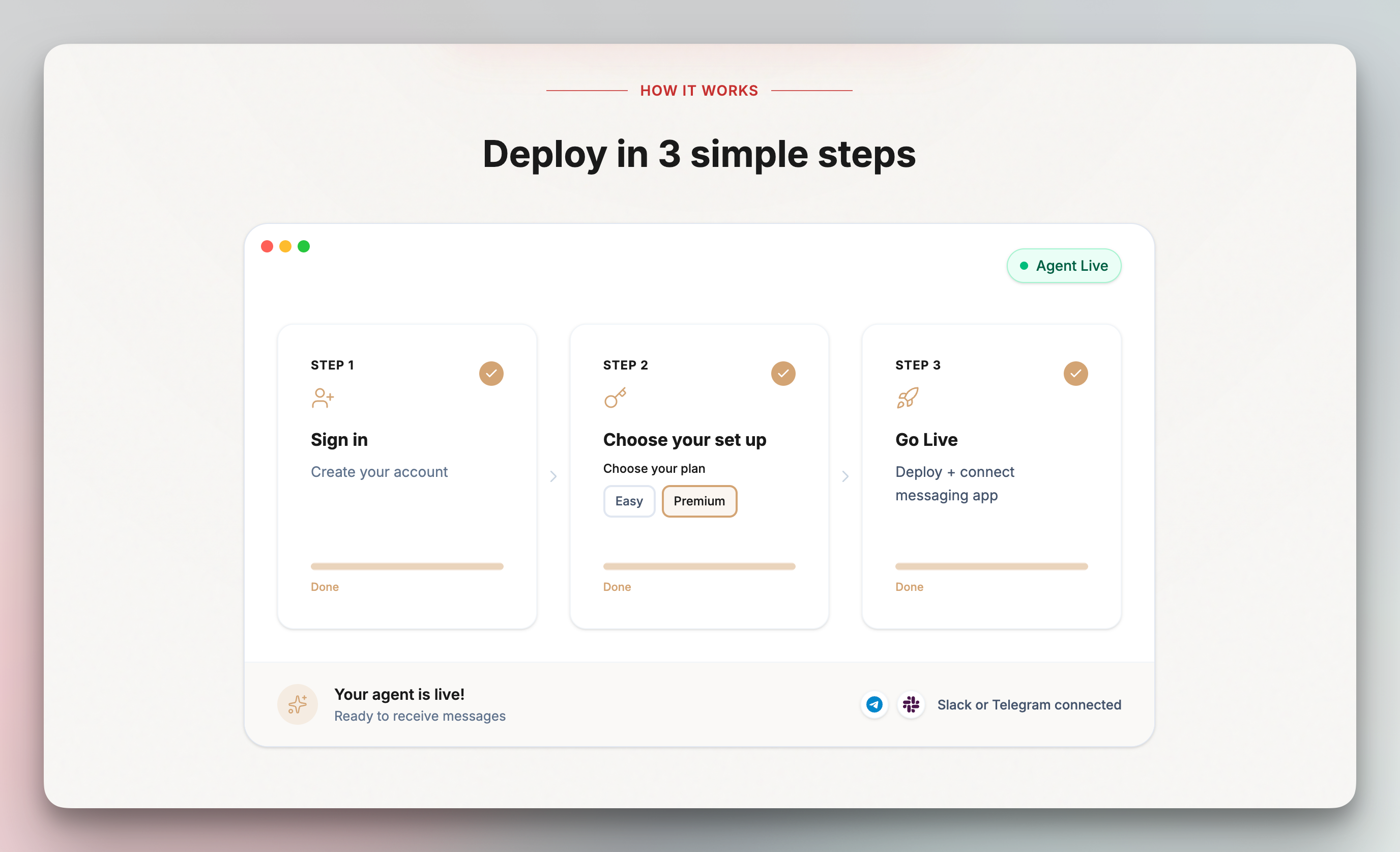The height and width of the screenshot is (852, 1400).
Task: Toggle the Step 3 completed checkmark
Action: click(x=1075, y=374)
